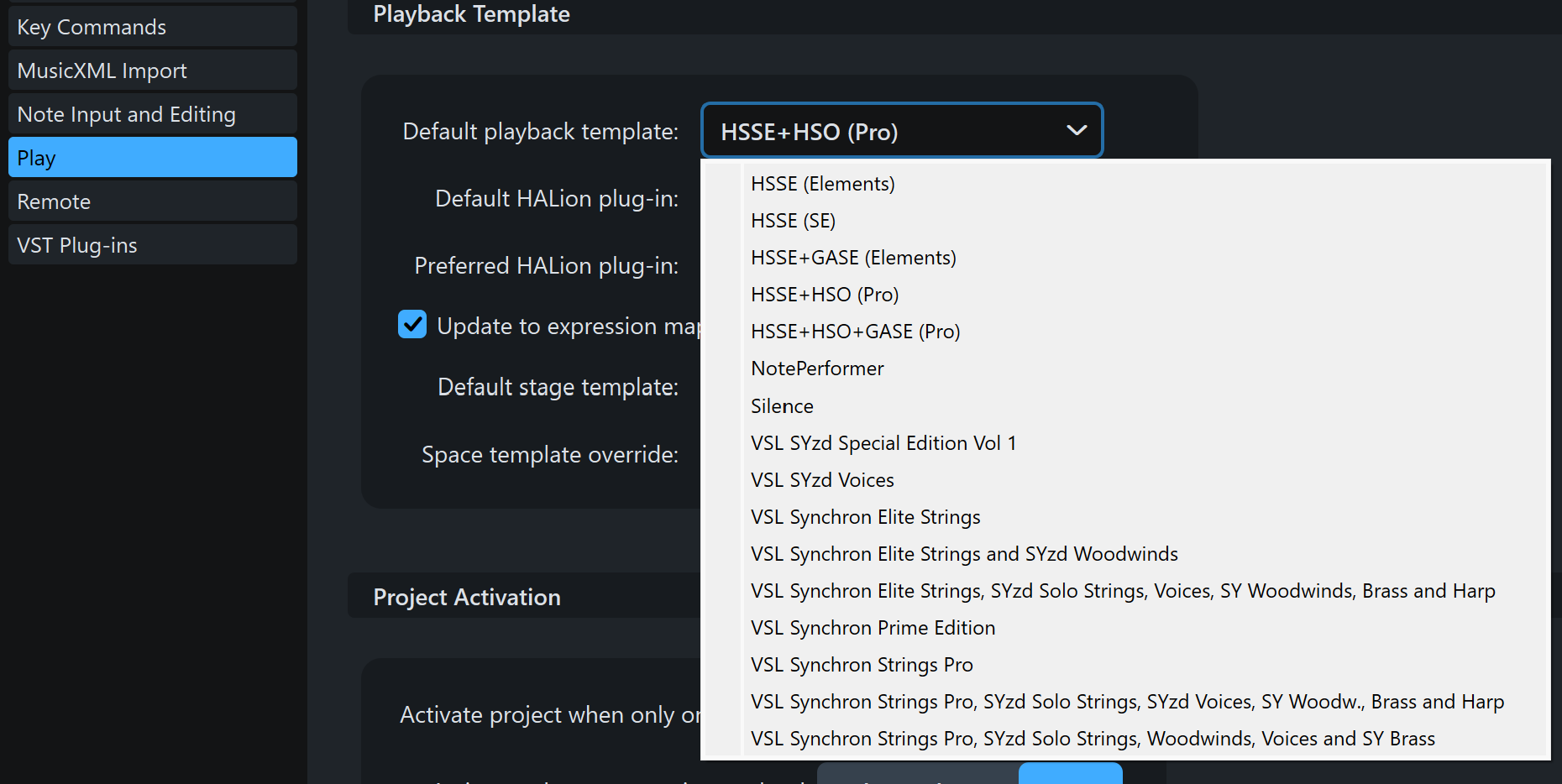Pick VSL SYzd Special Edition Vol 1
This screenshot has width=1562, height=784.
coord(1125,443)
